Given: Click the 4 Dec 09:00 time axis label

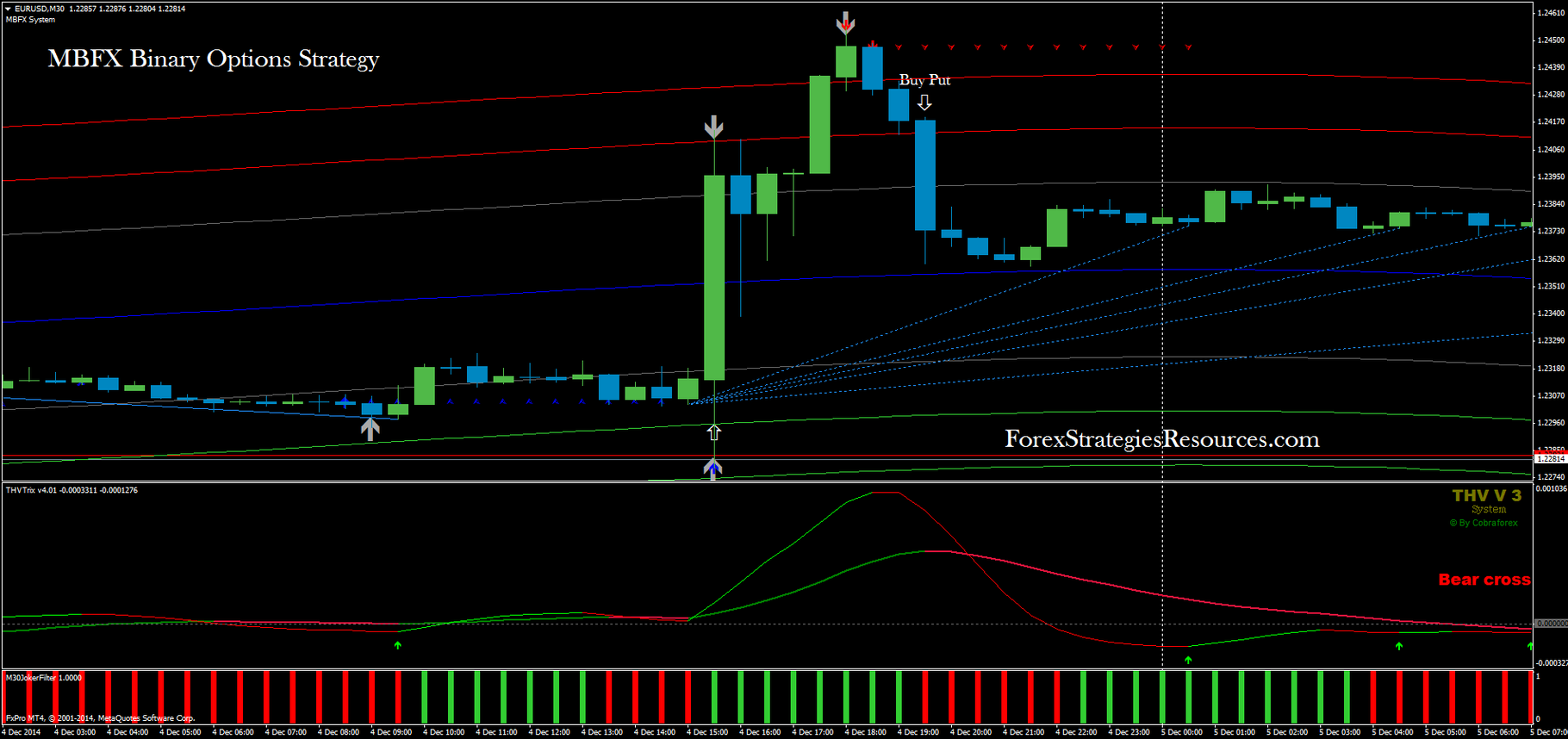Looking at the screenshot, I should point(391,732).
